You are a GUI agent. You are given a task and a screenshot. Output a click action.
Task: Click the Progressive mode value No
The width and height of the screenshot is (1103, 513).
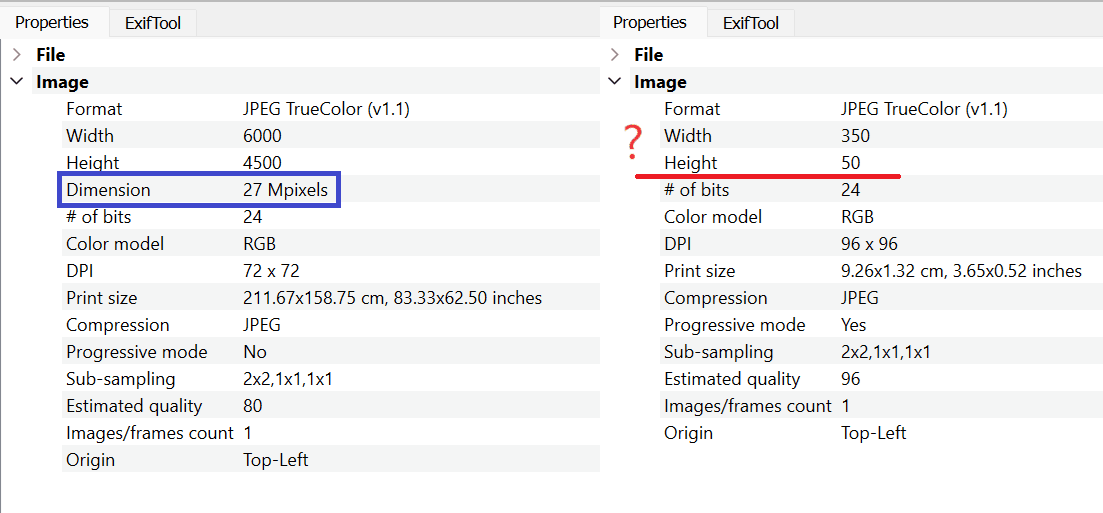[254, 352]
